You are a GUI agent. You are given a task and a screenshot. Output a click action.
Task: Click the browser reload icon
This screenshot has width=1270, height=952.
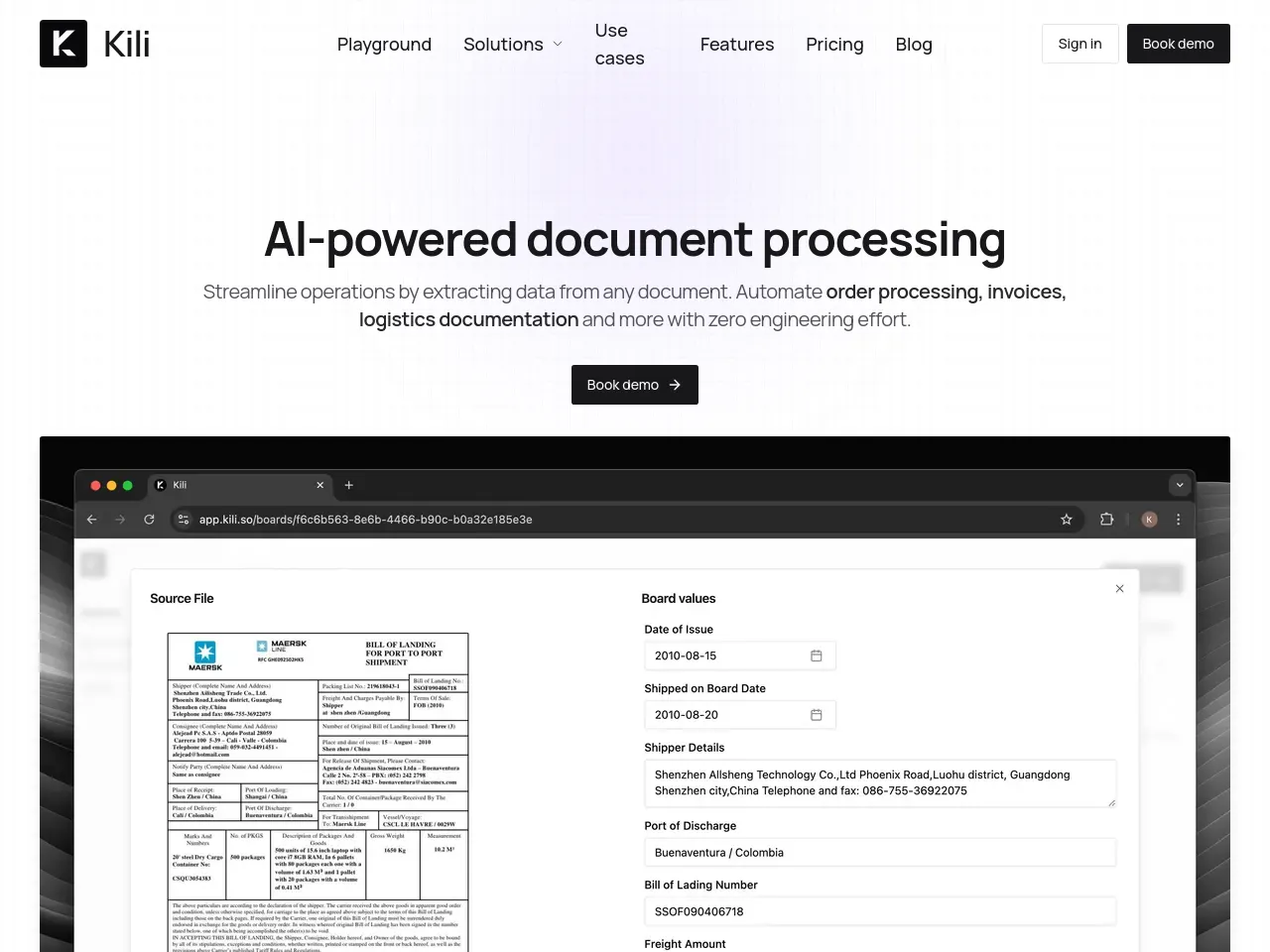click(x=149, y=520)
